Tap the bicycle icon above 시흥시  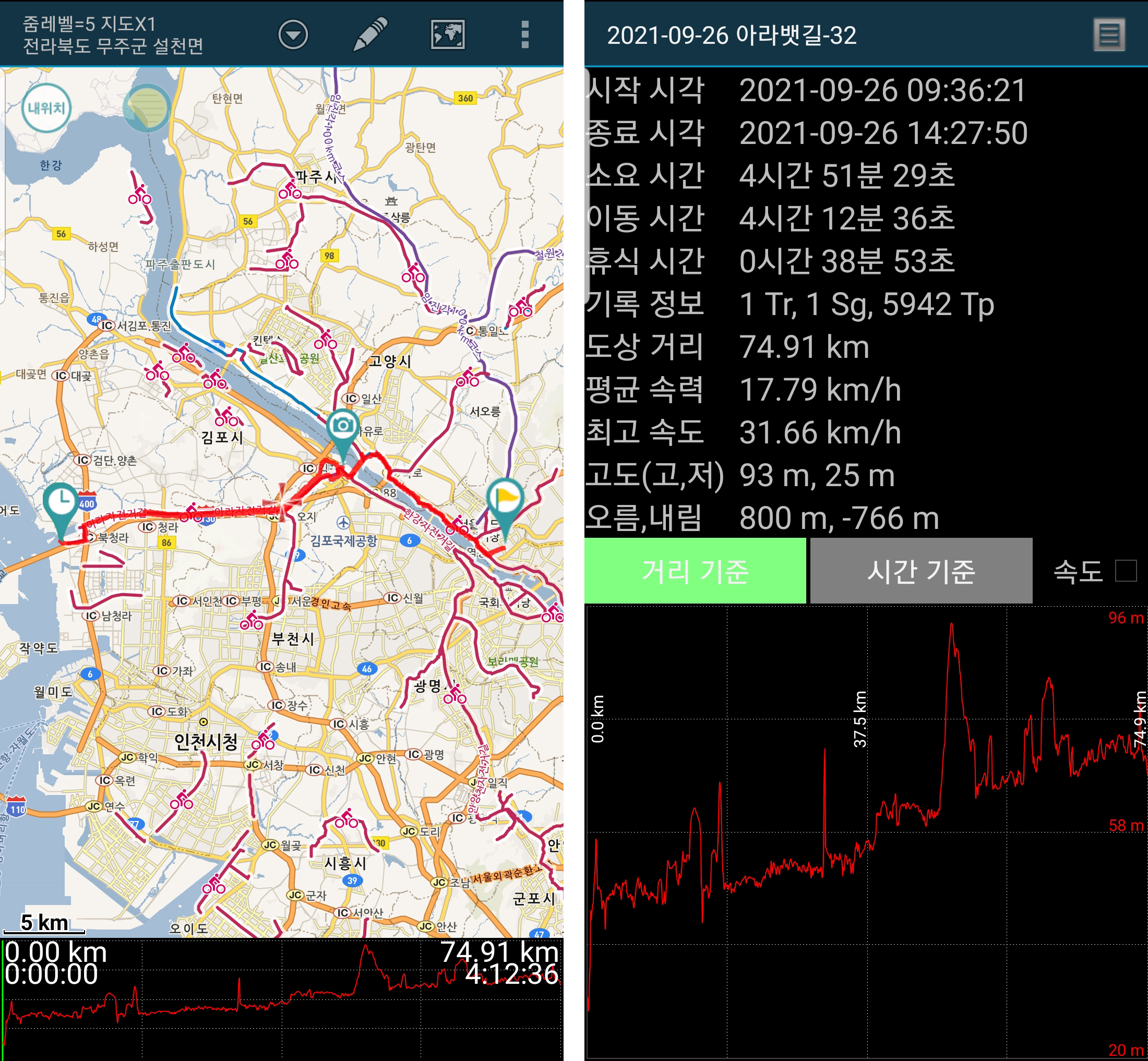(346, 819)
